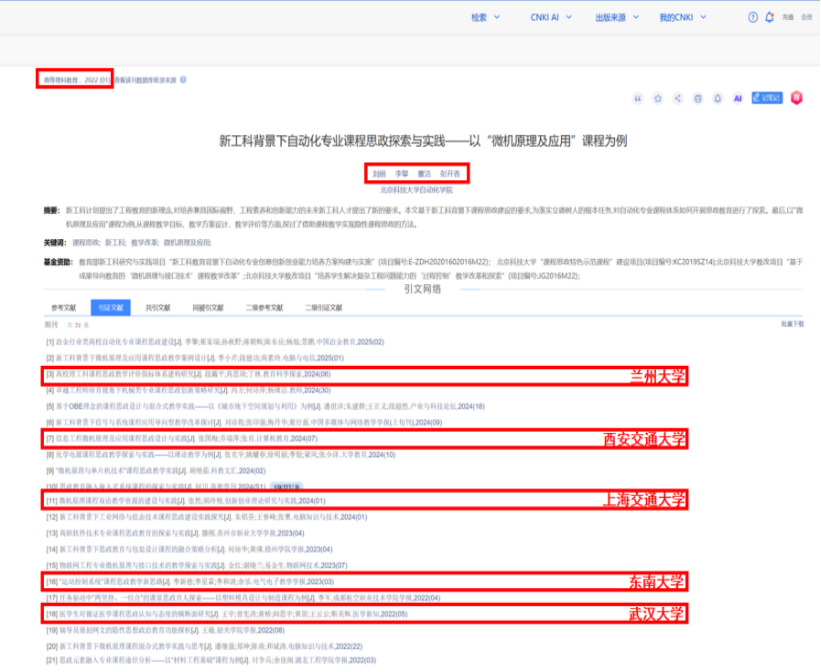This screenshot has height=672, width=821.
Task: Select the 共引文献 tab
Action: point(158,307)
